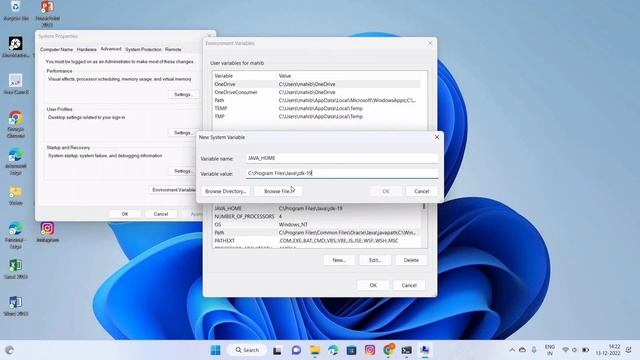
Task: Open the Windows Start menu
Action: tap(215, 350)
